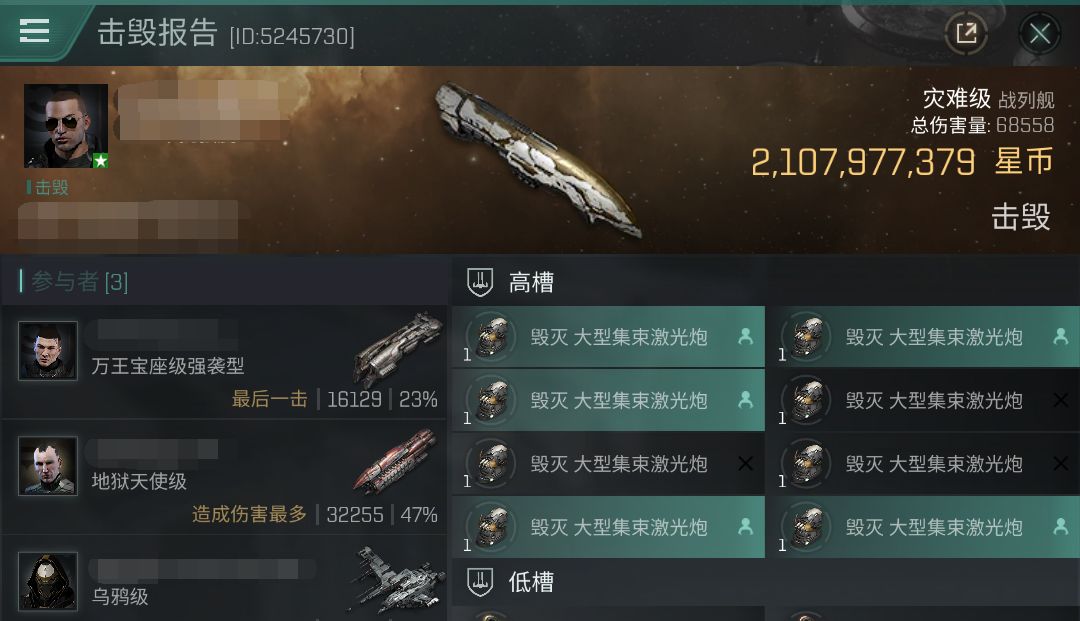
Task: Click the 低槽 section label
Action: point(531,582)
